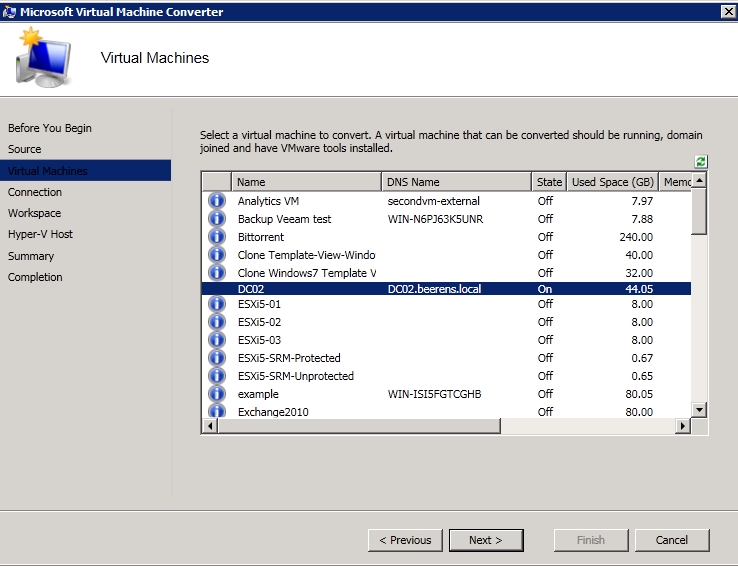Viewport: 738px width, 567px height.
Task: Click used space value 240.00
Action: point(636,237)
